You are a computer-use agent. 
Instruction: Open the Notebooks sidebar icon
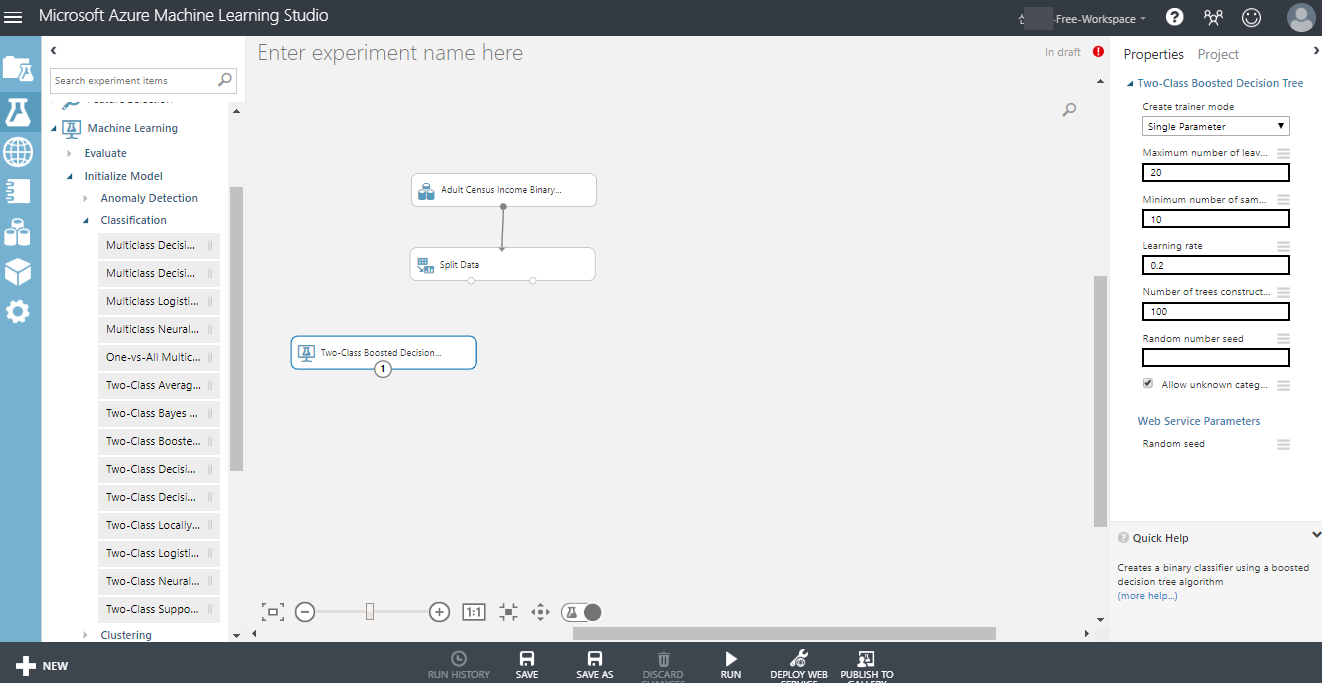(18, 192)
